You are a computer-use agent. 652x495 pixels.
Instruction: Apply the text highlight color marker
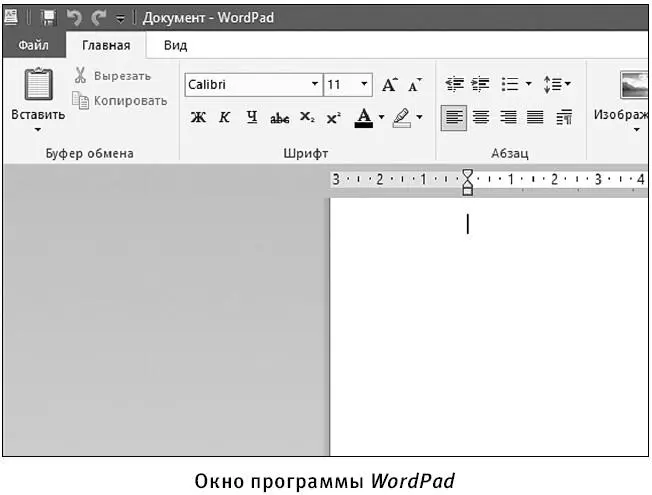pyautogui.click(x=402, y=118)
